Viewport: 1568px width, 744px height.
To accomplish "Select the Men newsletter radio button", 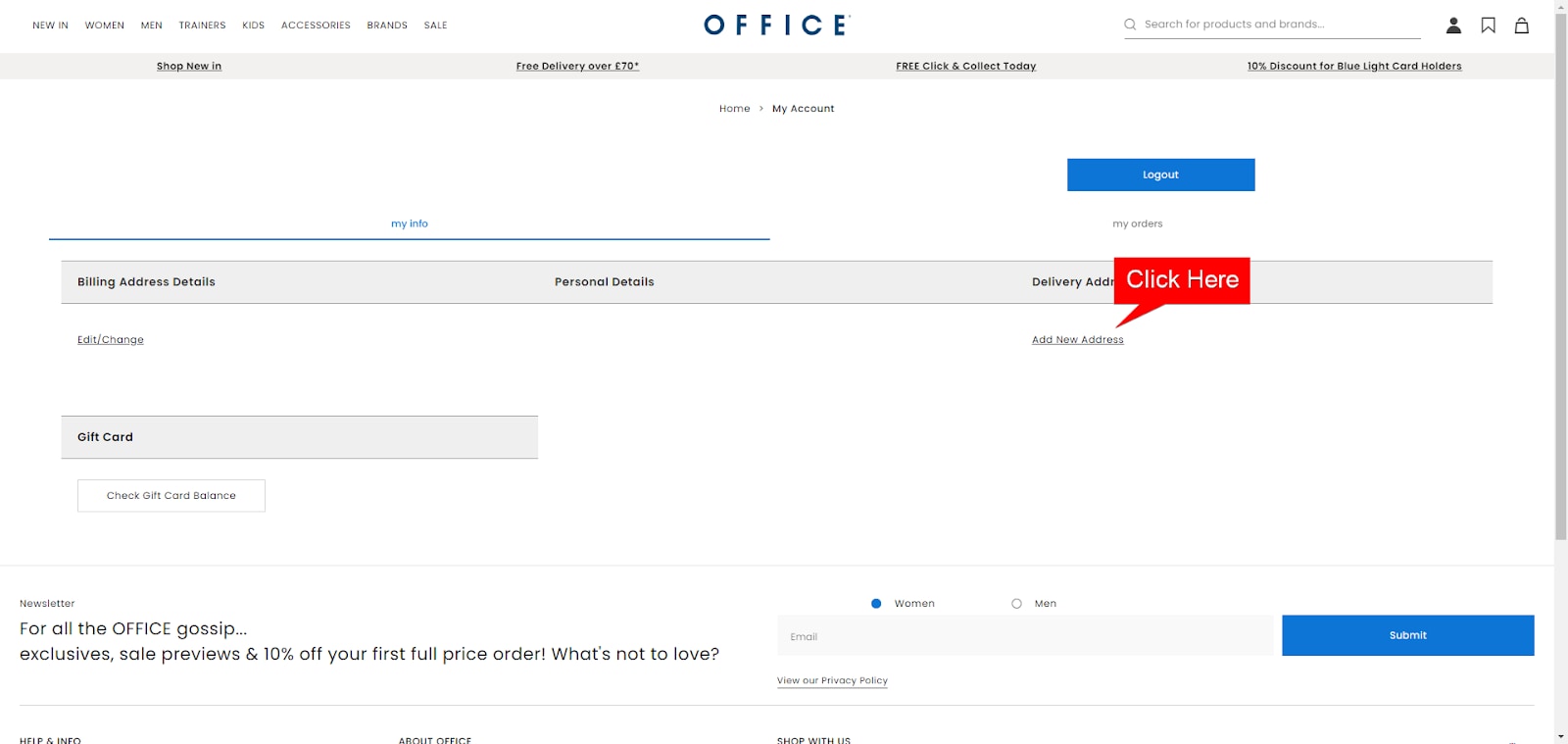I will 1016,604.
